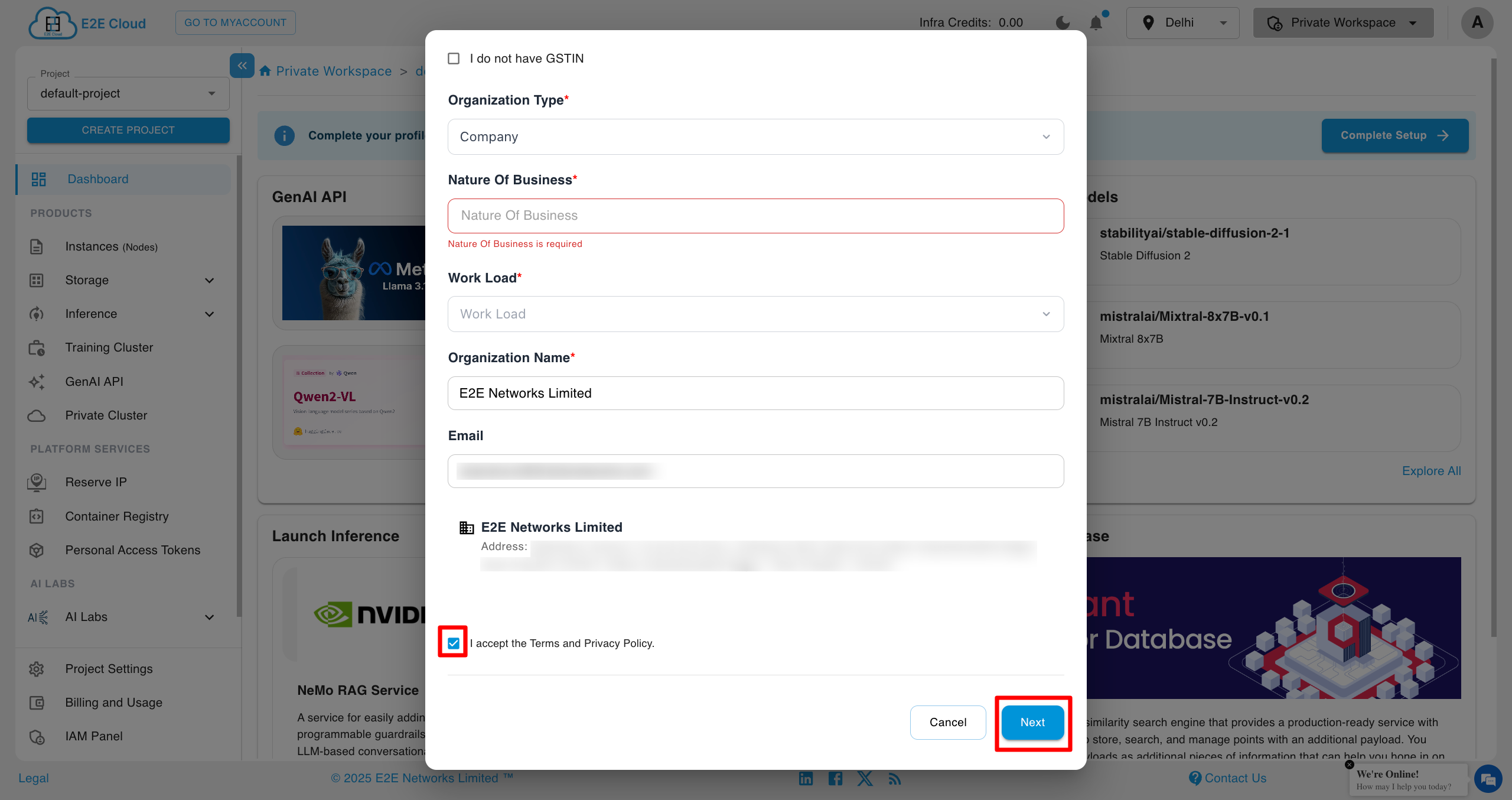Uncheck the accept Terms and Privacy Policy box

point(454,643)
